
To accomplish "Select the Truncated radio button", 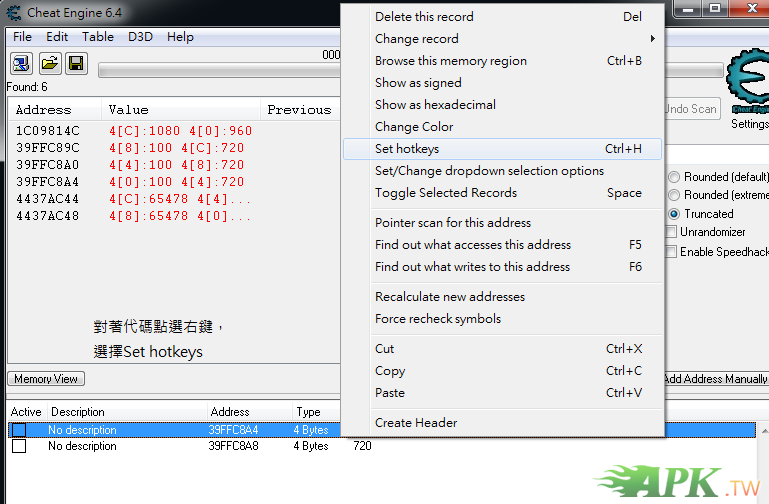I will [674, 214].
